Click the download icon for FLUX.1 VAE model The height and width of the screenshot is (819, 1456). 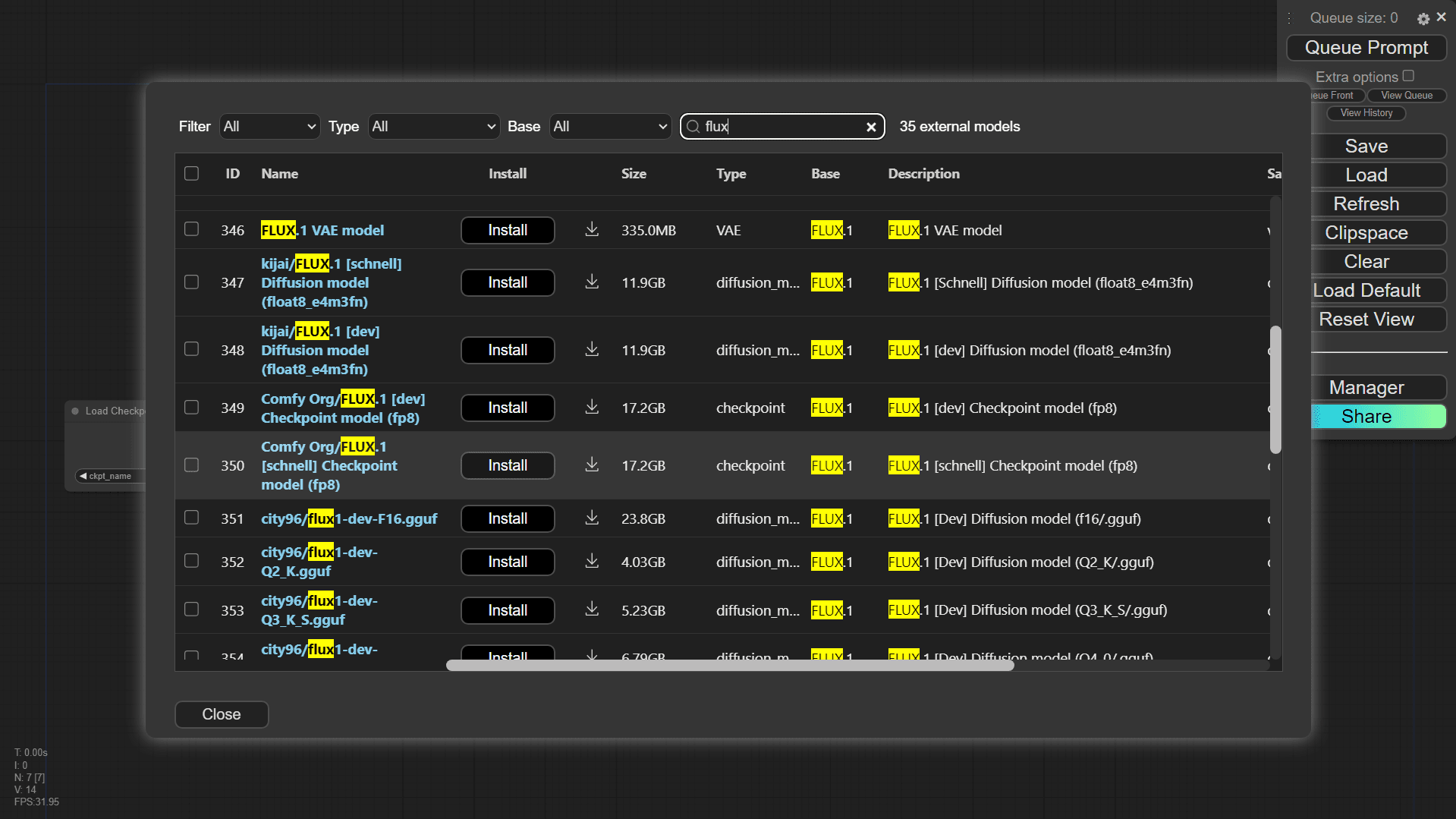592,229
